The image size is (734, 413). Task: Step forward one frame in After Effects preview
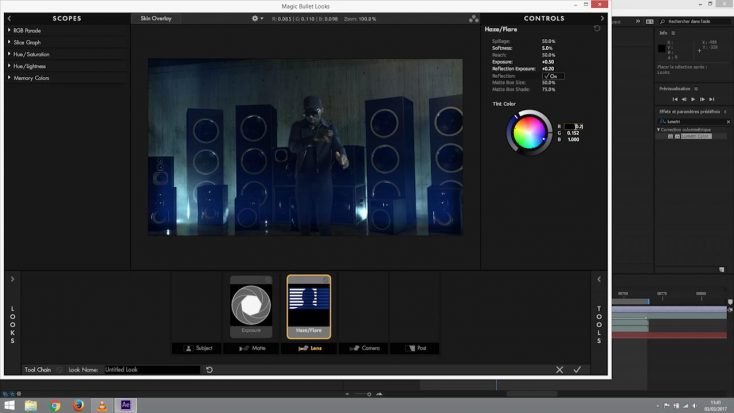tap(702, 99)
